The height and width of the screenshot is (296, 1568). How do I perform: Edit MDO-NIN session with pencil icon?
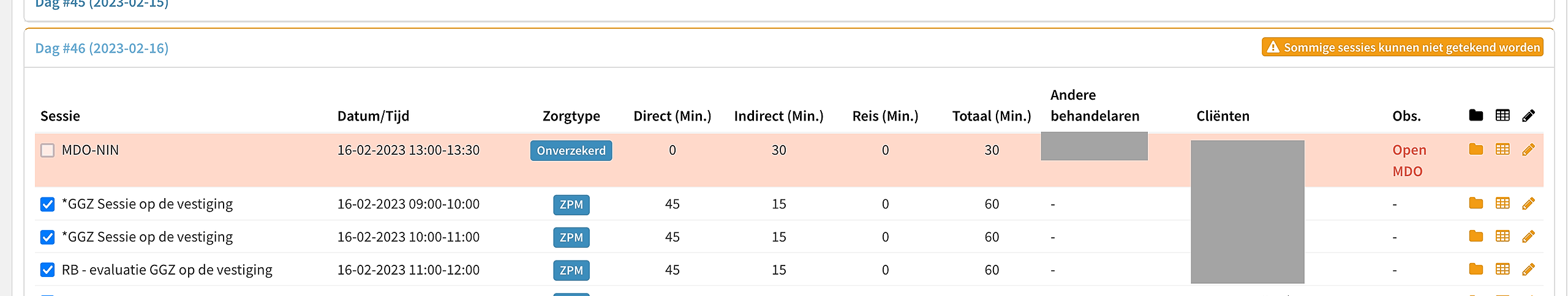pyautogui.click(x=1528, y=149)
